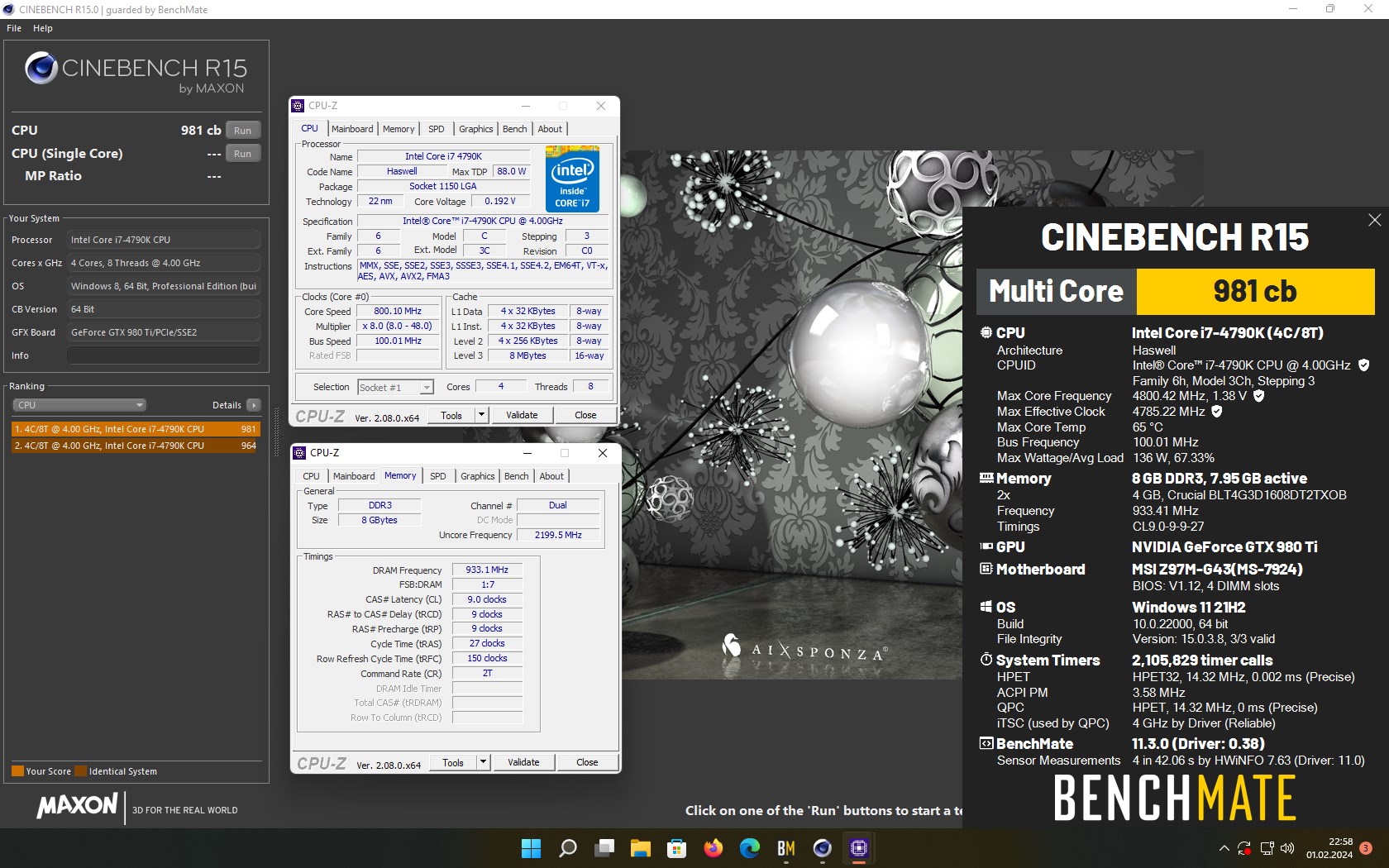Expand Tools dropdown arrow in lower CPU-Z
The image size is (1389, 868).
pyautogui.click(x=484, y=762)
